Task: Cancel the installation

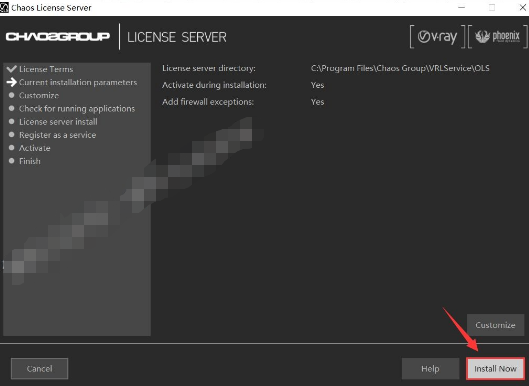Action: 39,368
